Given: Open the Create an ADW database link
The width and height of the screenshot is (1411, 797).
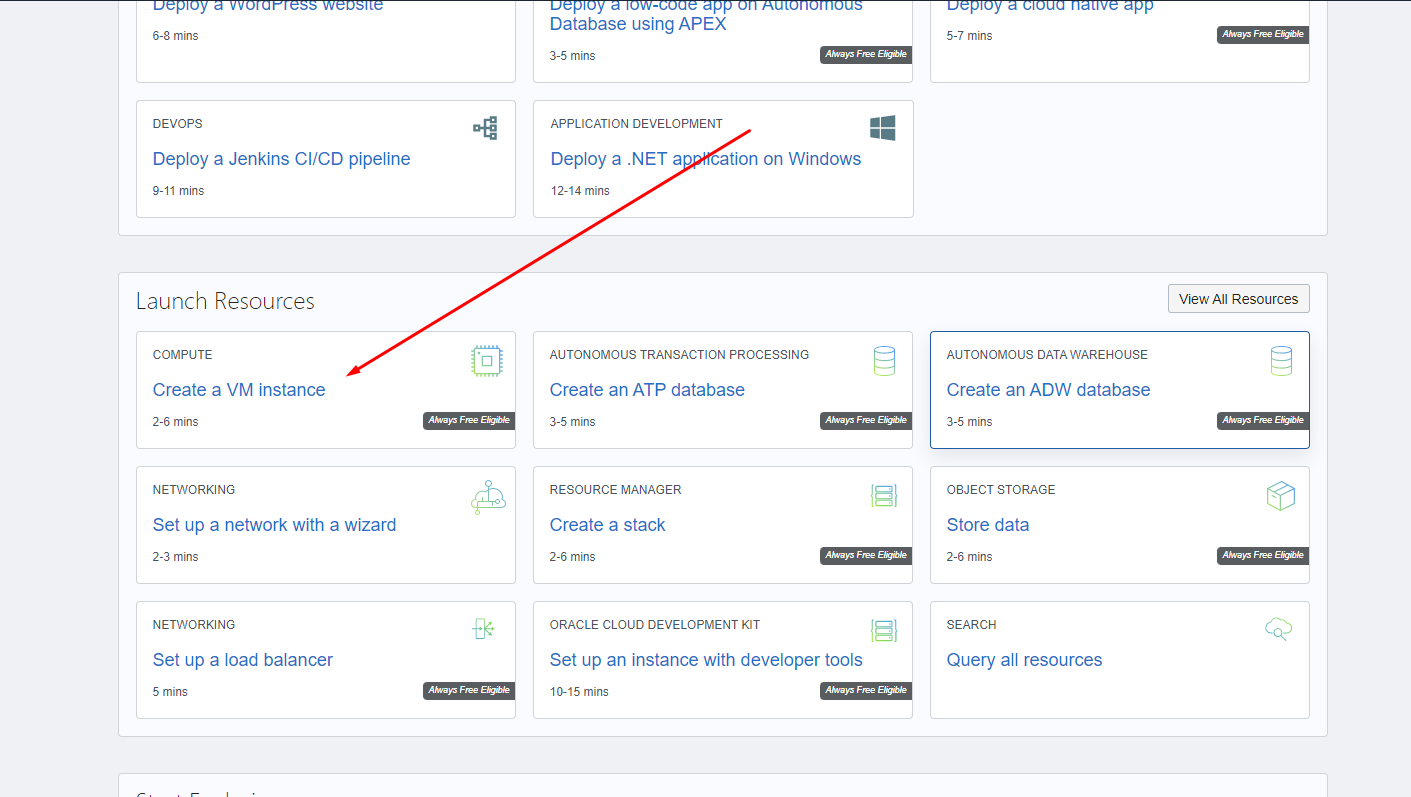Looking at the screenshot, I should click(1048, 390).
